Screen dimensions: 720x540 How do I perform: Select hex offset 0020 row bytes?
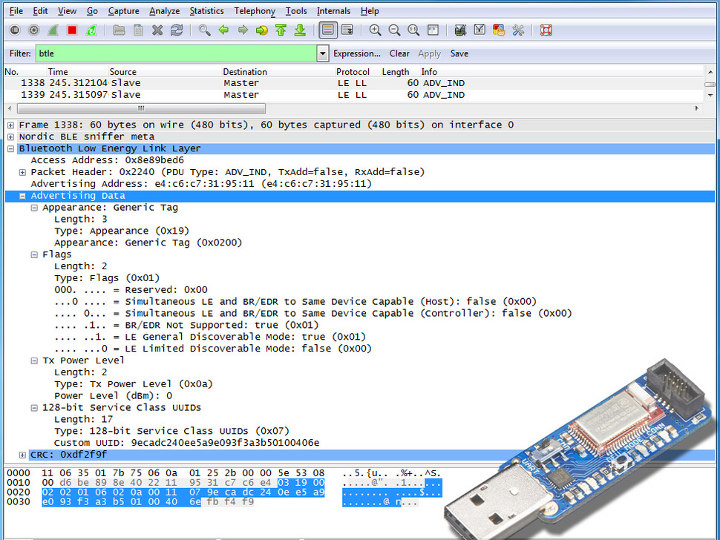tap(183, 492)
